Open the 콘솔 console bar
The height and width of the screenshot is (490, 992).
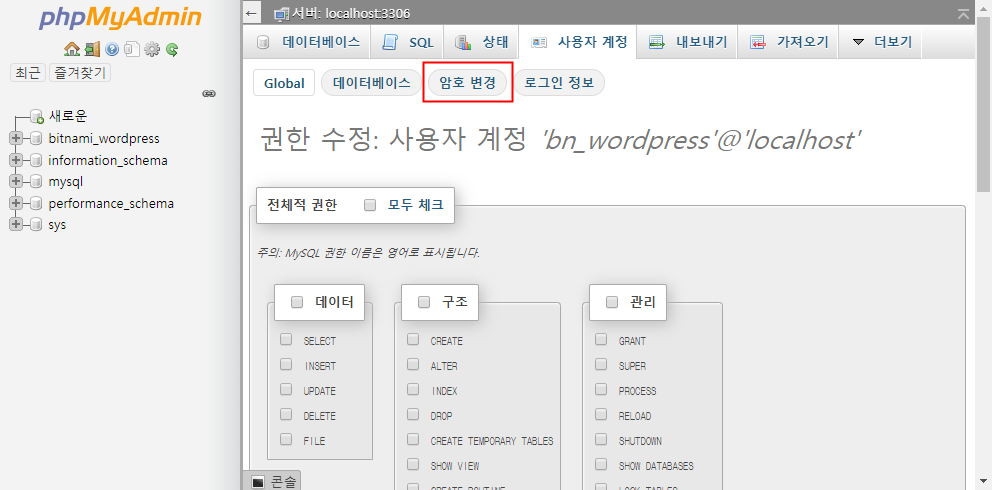[273, 481]
